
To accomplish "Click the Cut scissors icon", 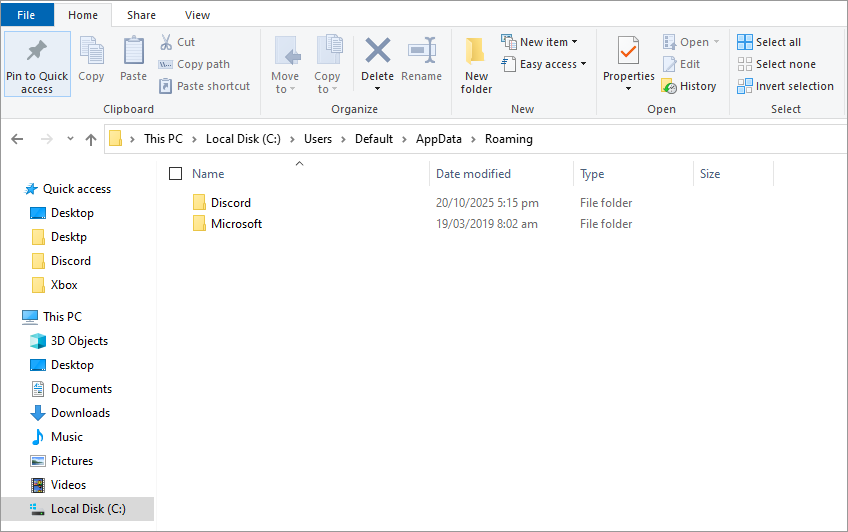I will click(x=166, y=42).
